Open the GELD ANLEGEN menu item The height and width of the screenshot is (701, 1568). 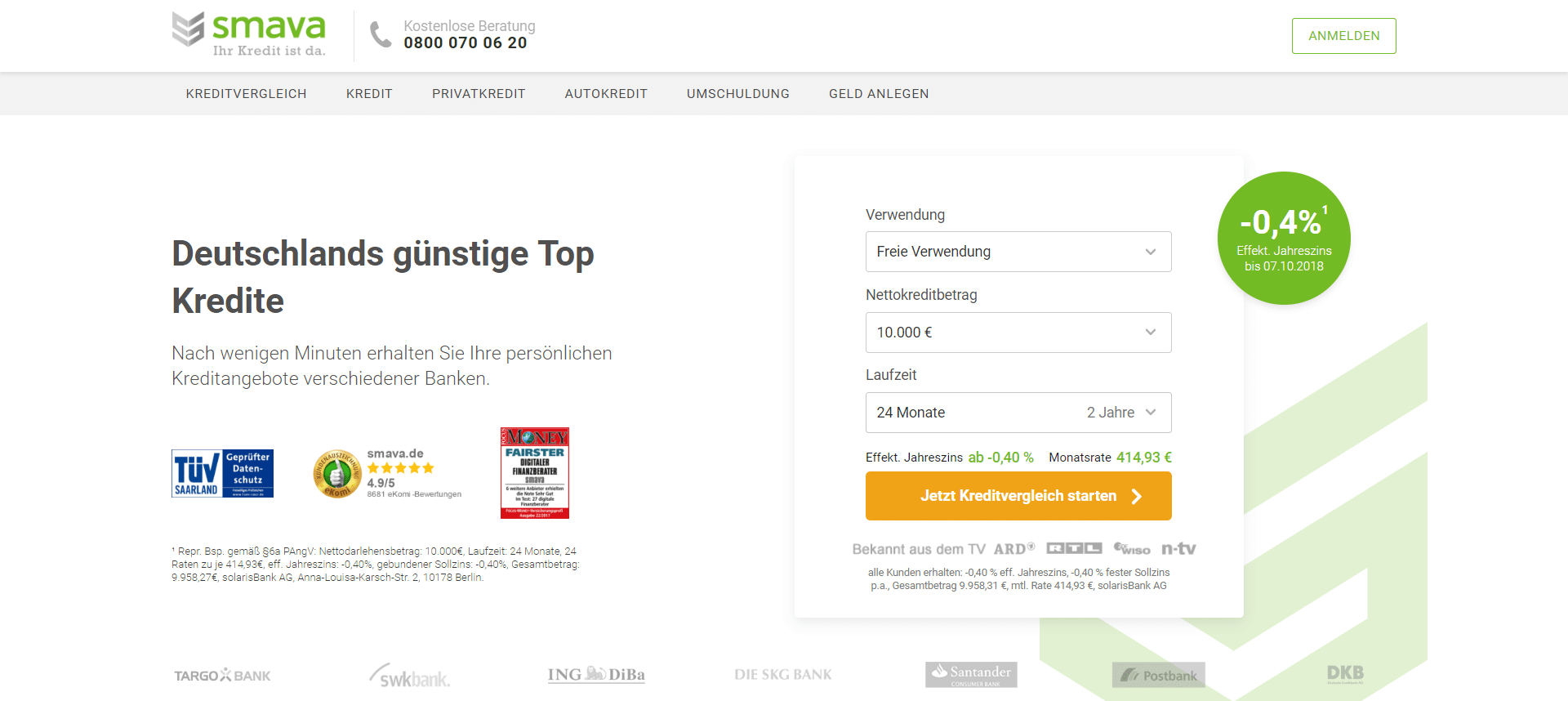click(x=879, y=94)
